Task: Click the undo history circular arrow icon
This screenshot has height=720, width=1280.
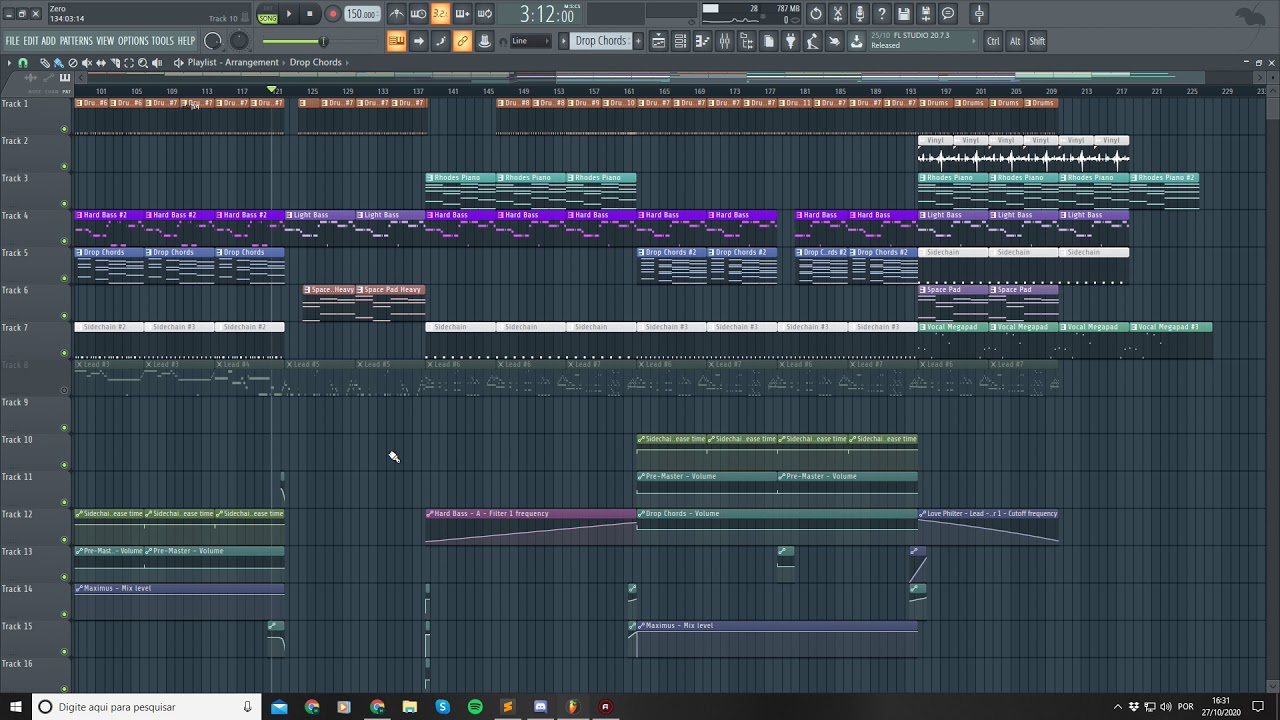Action: [816, 14]
